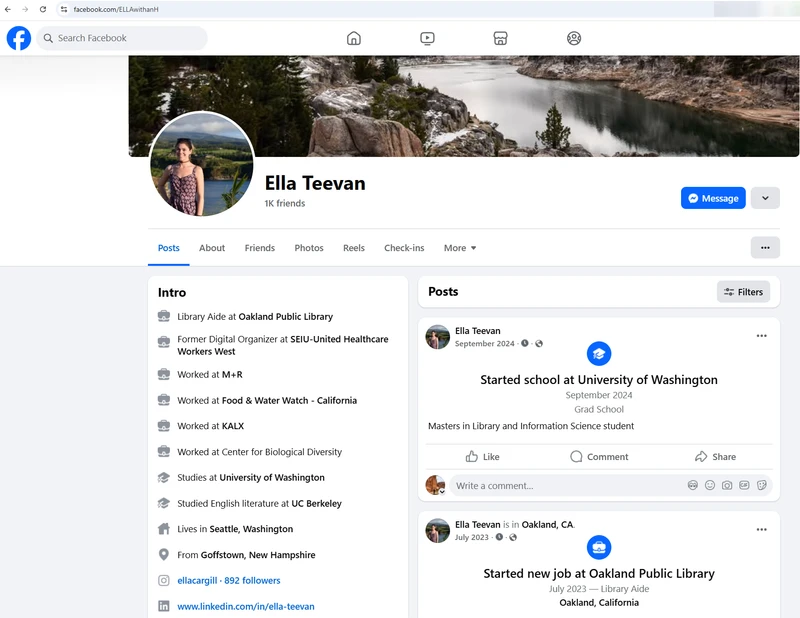Switch to the Check-ins tab
This screenshot has height=618, width=800.
404,248
